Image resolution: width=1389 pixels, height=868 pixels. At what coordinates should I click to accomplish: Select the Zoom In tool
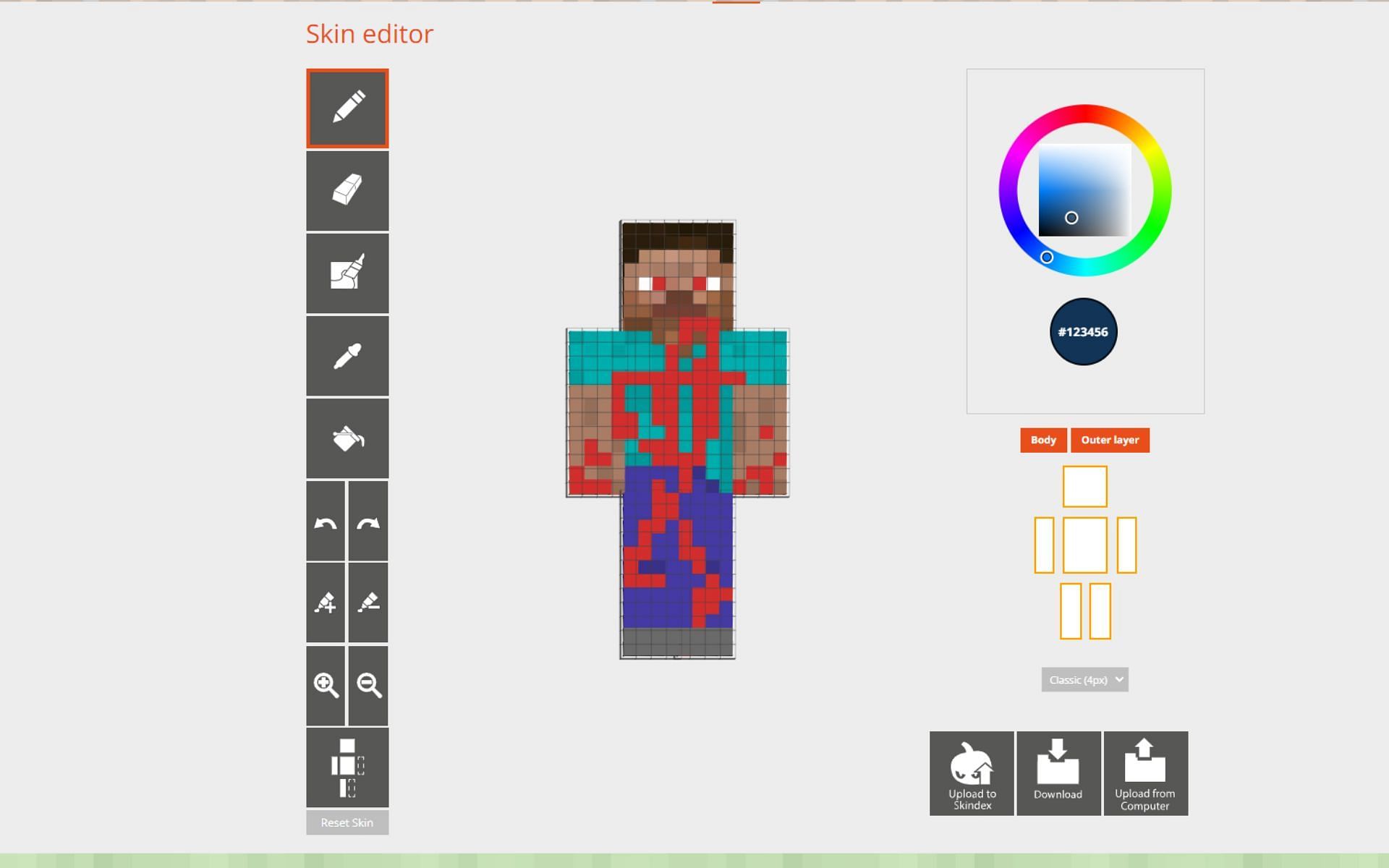pyautogui.click(x=325, y=685)
